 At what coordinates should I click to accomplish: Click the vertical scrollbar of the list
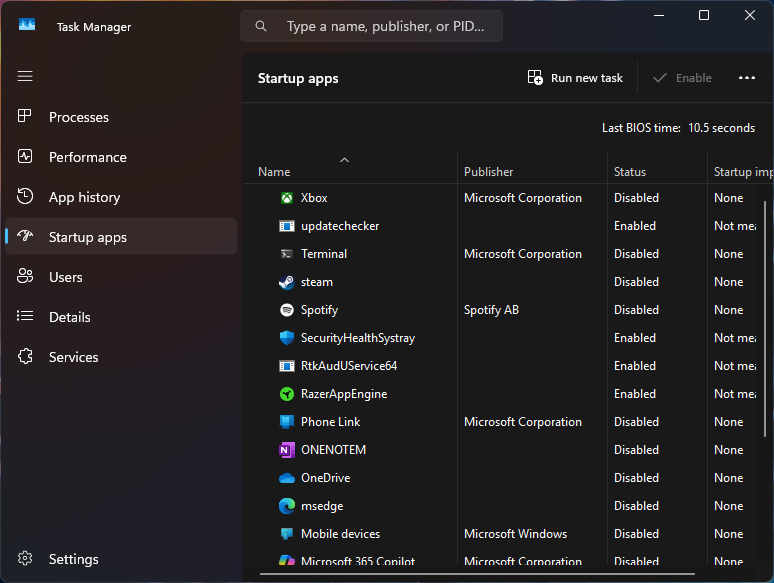765,319
